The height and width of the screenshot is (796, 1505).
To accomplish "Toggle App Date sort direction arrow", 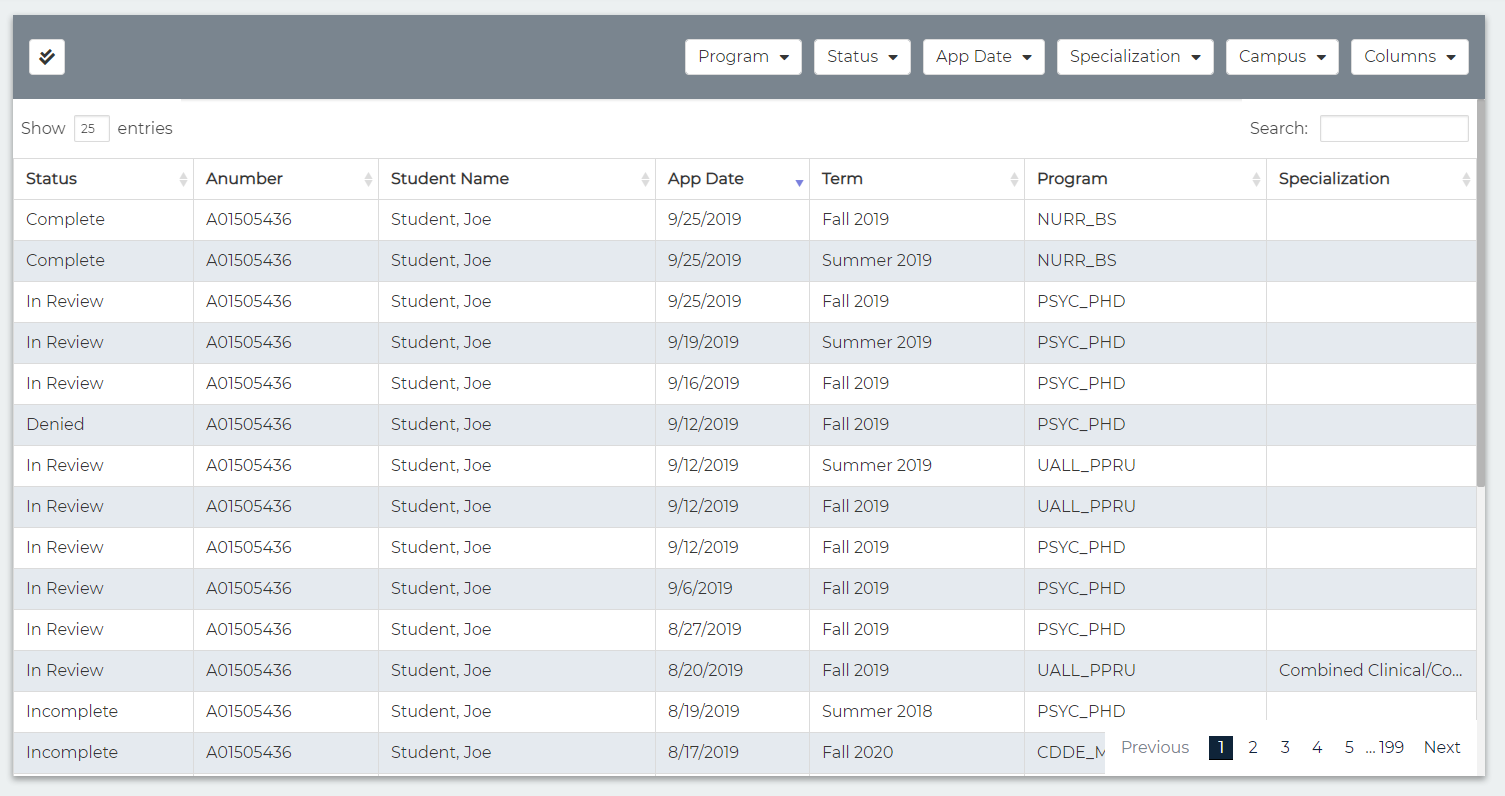I will (x=799, y=181).
